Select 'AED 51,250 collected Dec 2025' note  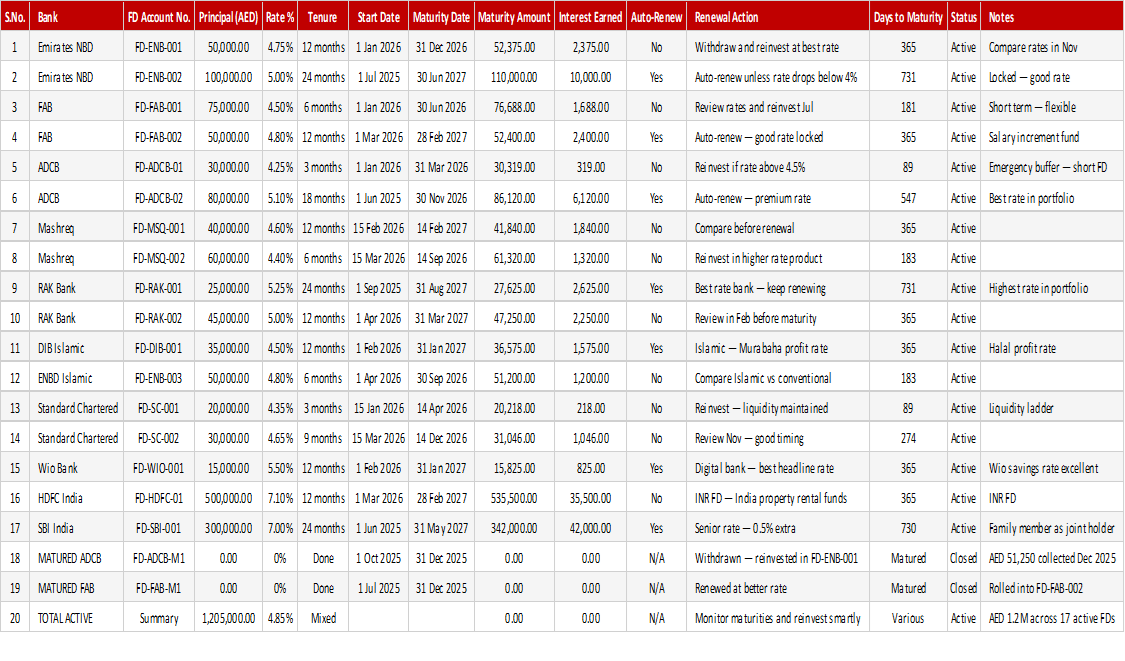pos(1052,558)
